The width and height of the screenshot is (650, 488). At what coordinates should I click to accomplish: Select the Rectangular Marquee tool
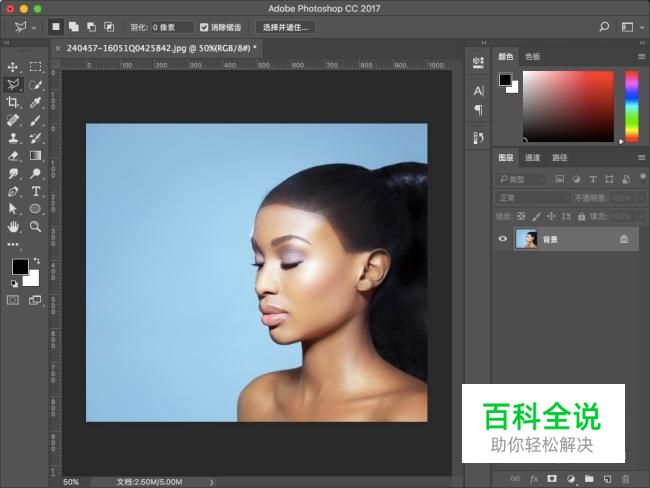[35, 67]
